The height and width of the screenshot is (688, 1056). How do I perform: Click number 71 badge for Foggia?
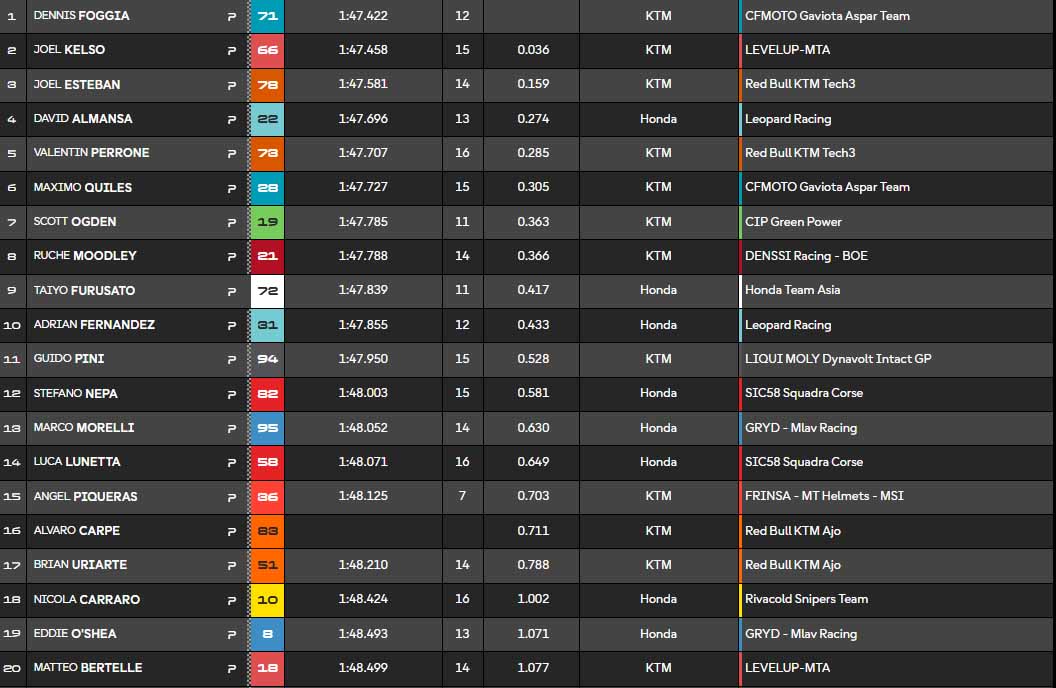click(267, 16)
